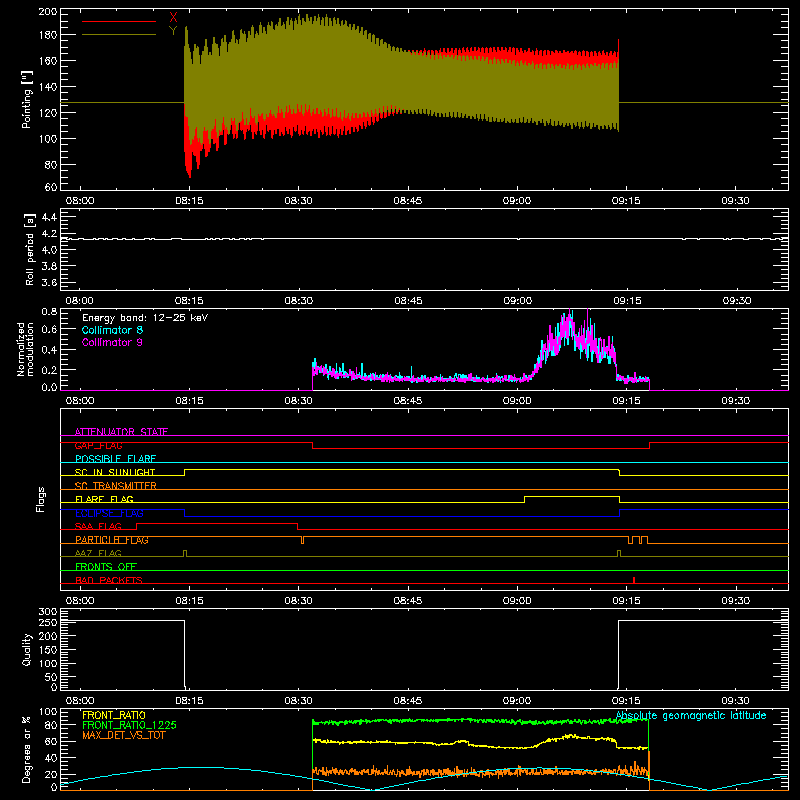
Task: Click the Flags axis title
Action: click(40, 499)
